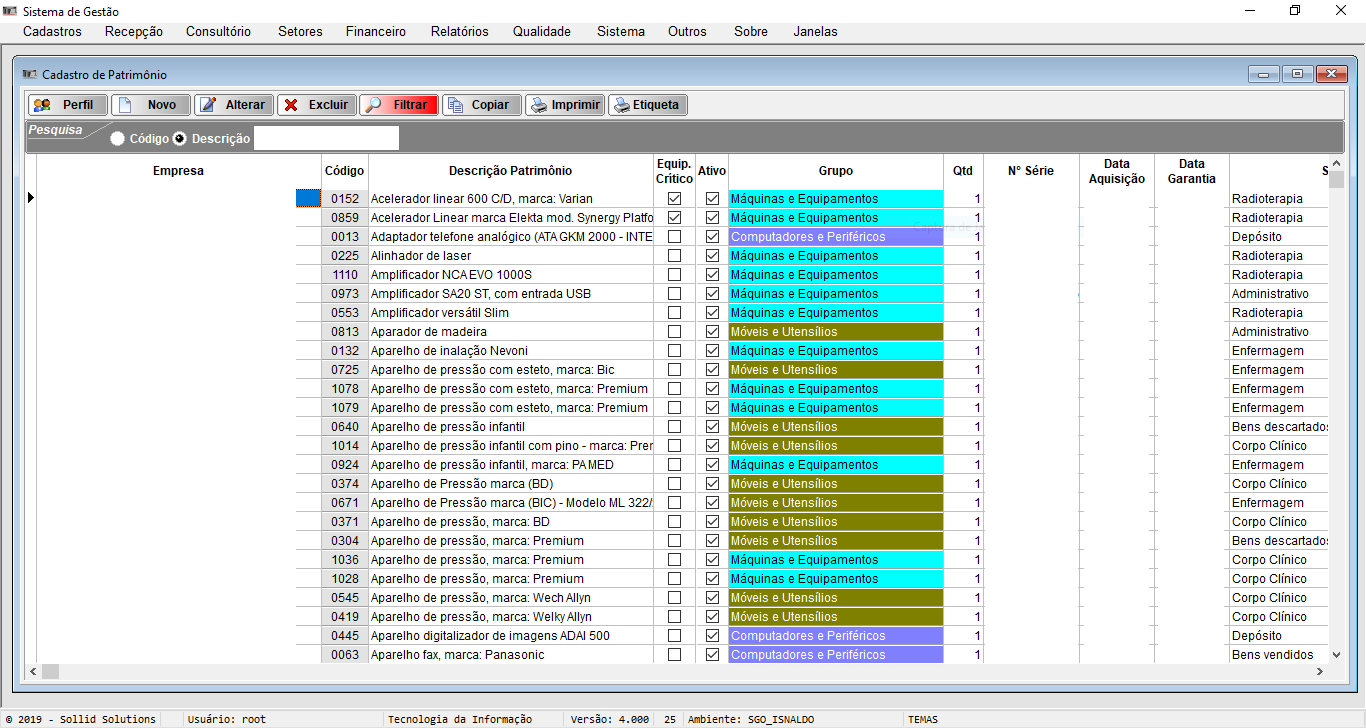Click the Data Aquisição column header

(1117, 171)
